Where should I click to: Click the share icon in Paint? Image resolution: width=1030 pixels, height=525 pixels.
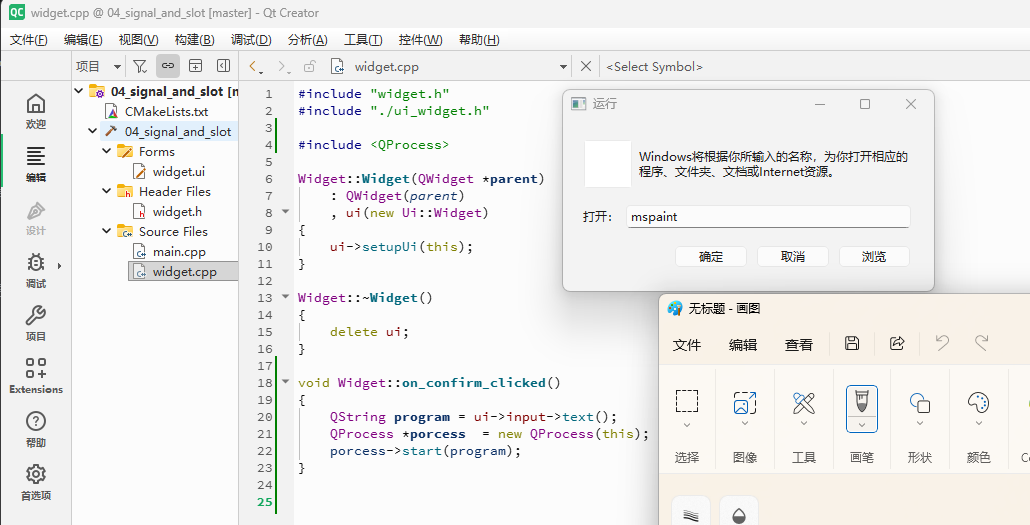(x=897, y=343)
